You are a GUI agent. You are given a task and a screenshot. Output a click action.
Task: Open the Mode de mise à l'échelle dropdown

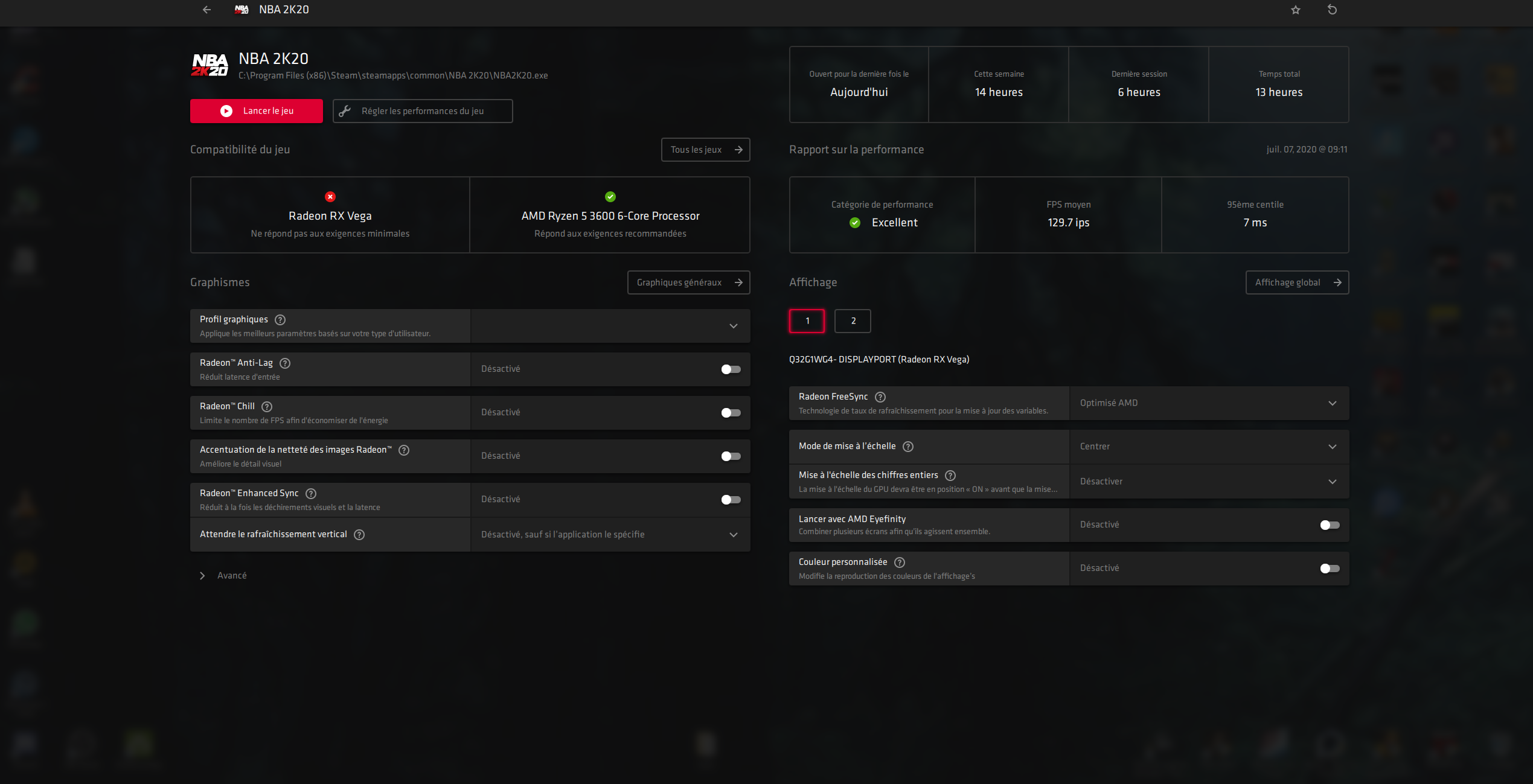(1209, 447)
